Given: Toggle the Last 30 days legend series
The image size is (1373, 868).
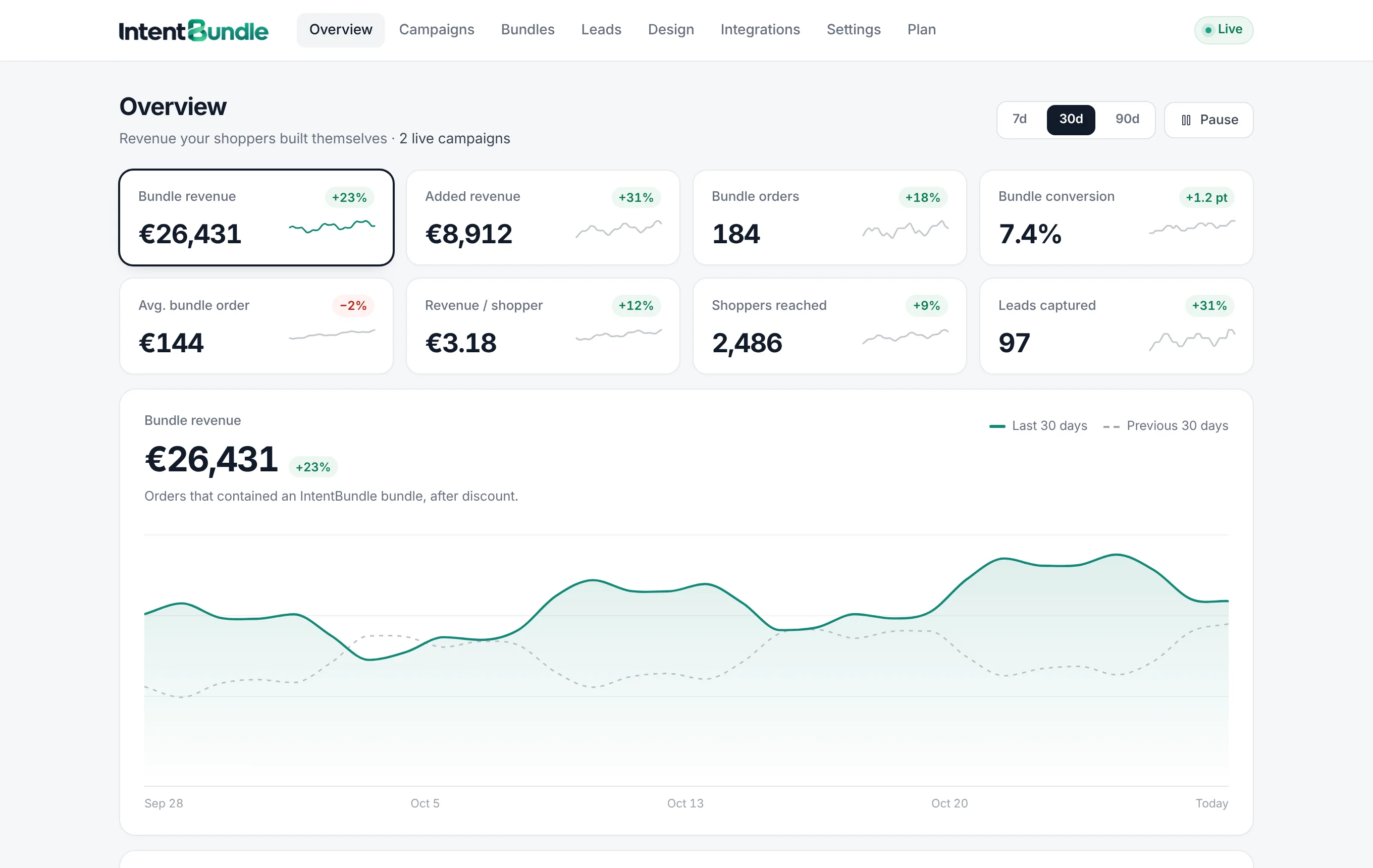Looking at the screenshot, I should 1038,426.
